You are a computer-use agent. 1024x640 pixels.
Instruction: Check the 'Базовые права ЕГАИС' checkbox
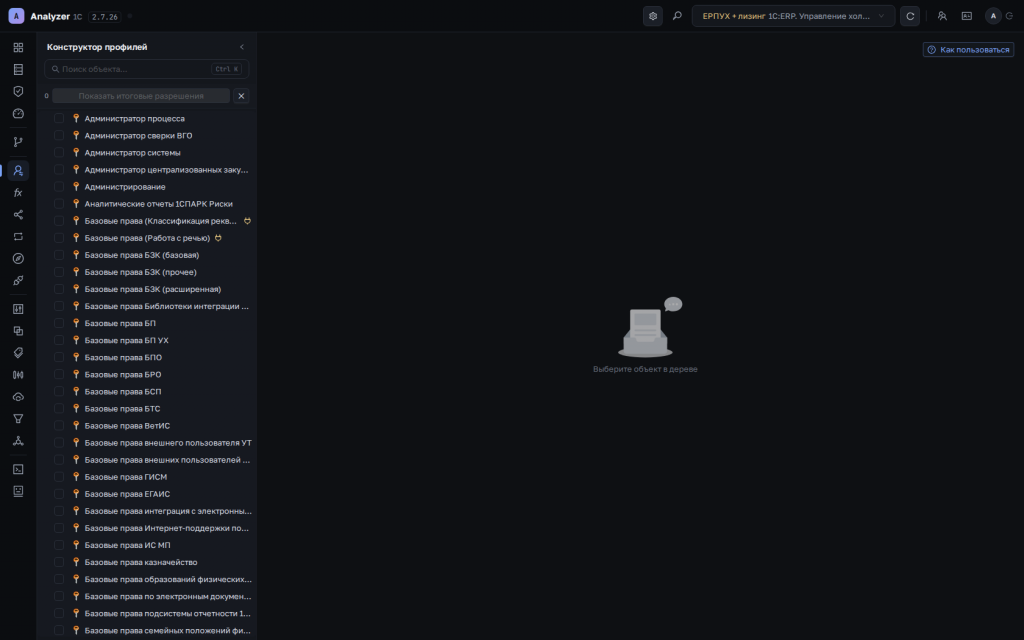[59, 494]
